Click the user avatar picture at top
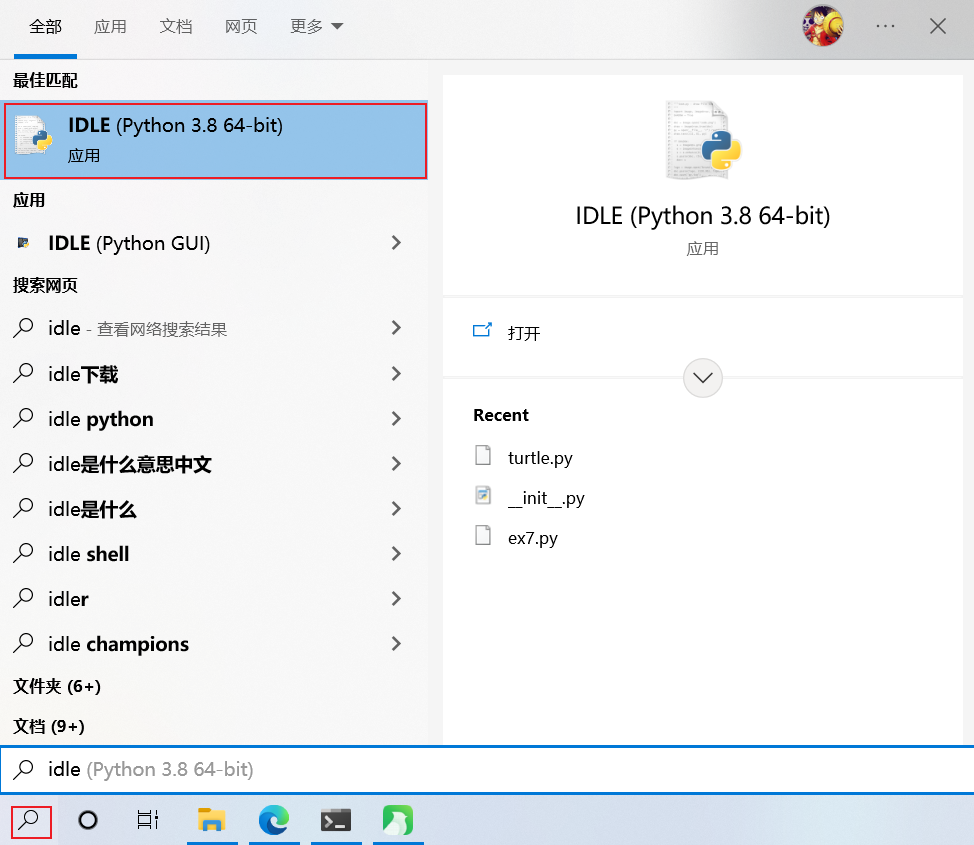 (x=822, y=26)
